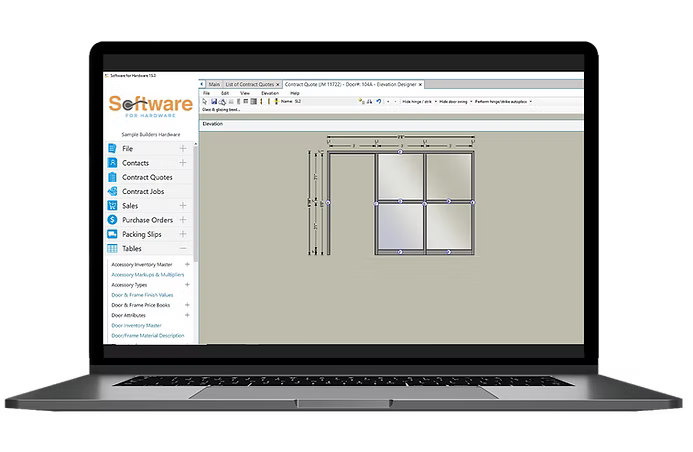Click the Glass & glazing bead button

pos(221,110)
